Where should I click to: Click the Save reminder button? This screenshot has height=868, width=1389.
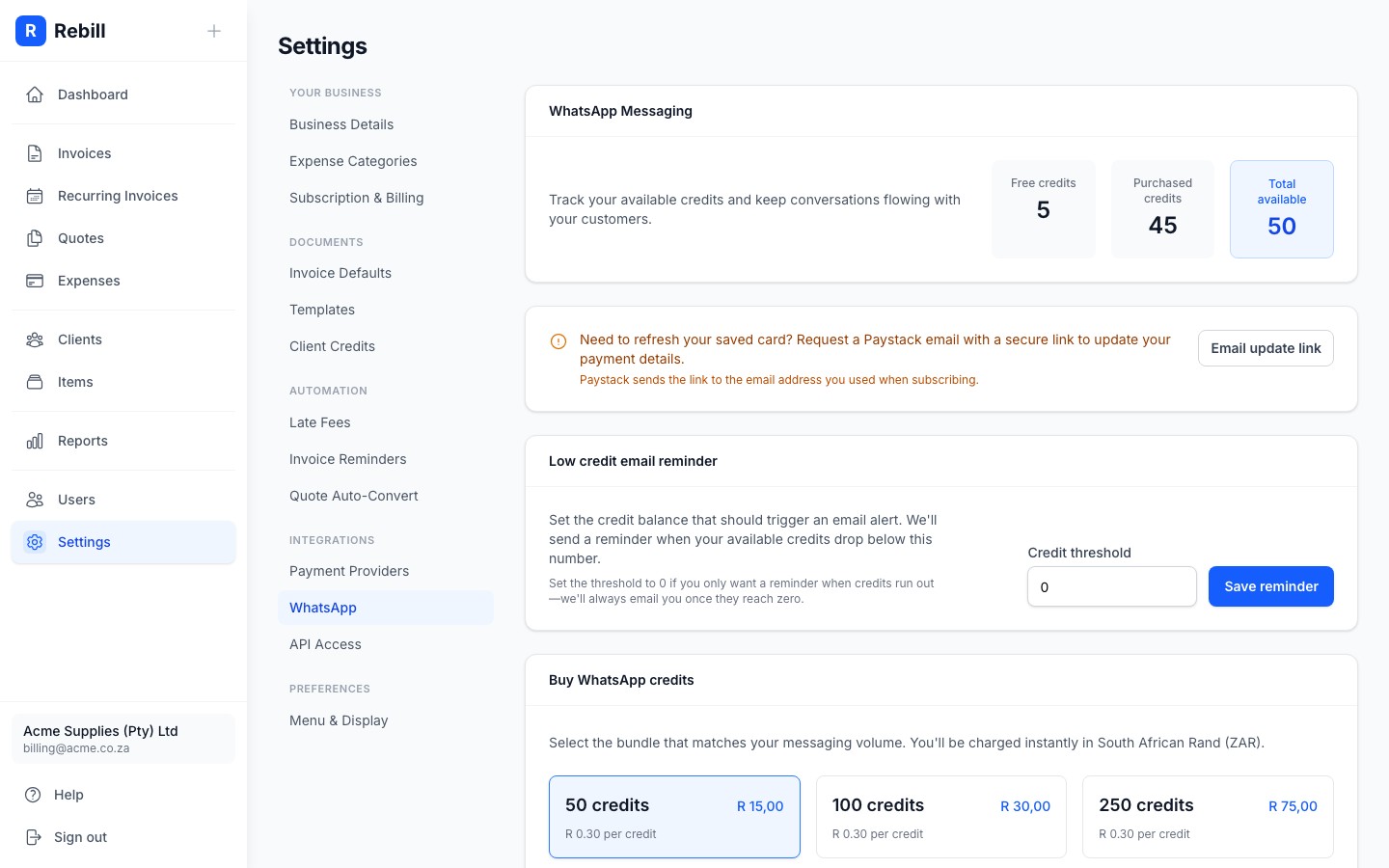click(1270, 586)
